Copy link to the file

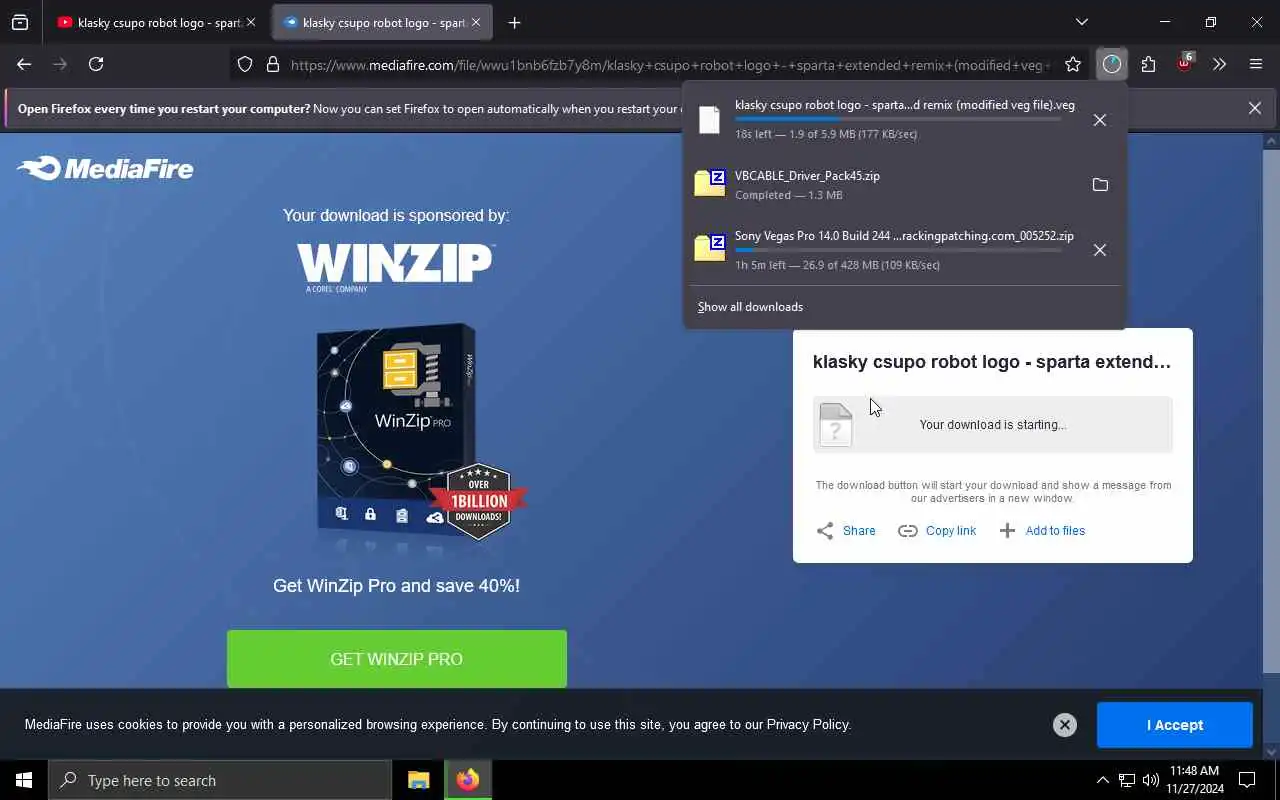tap(937, 531)
